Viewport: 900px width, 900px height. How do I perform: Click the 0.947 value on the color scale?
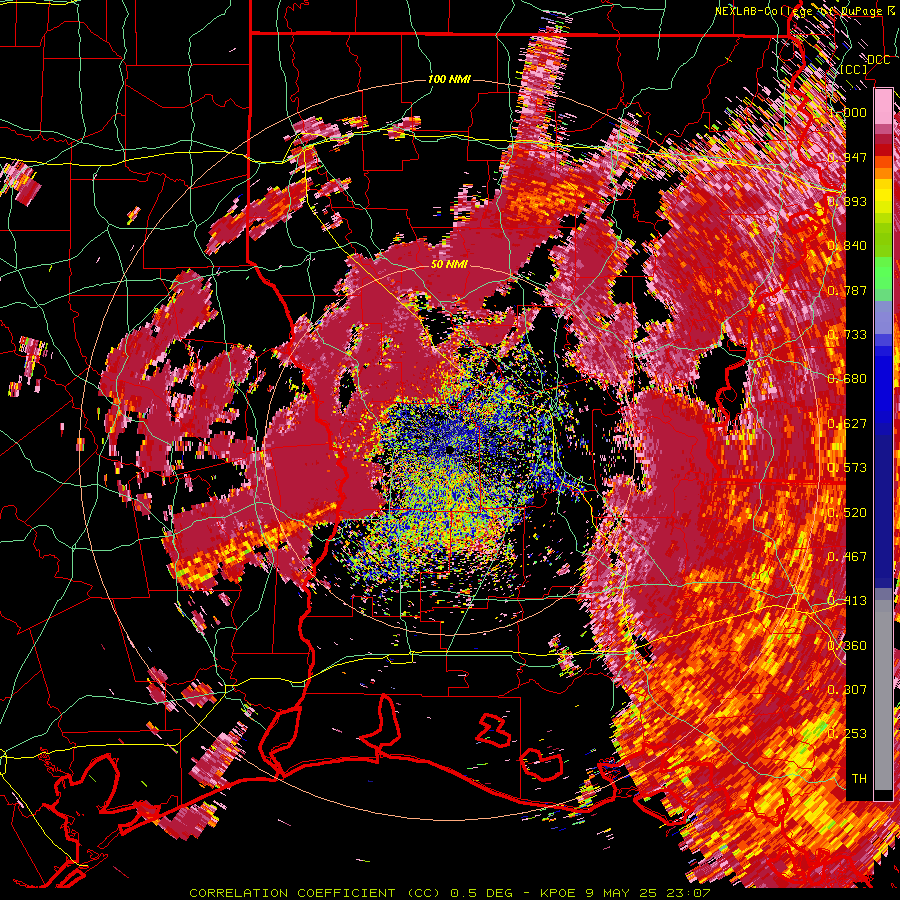[847, 157]
